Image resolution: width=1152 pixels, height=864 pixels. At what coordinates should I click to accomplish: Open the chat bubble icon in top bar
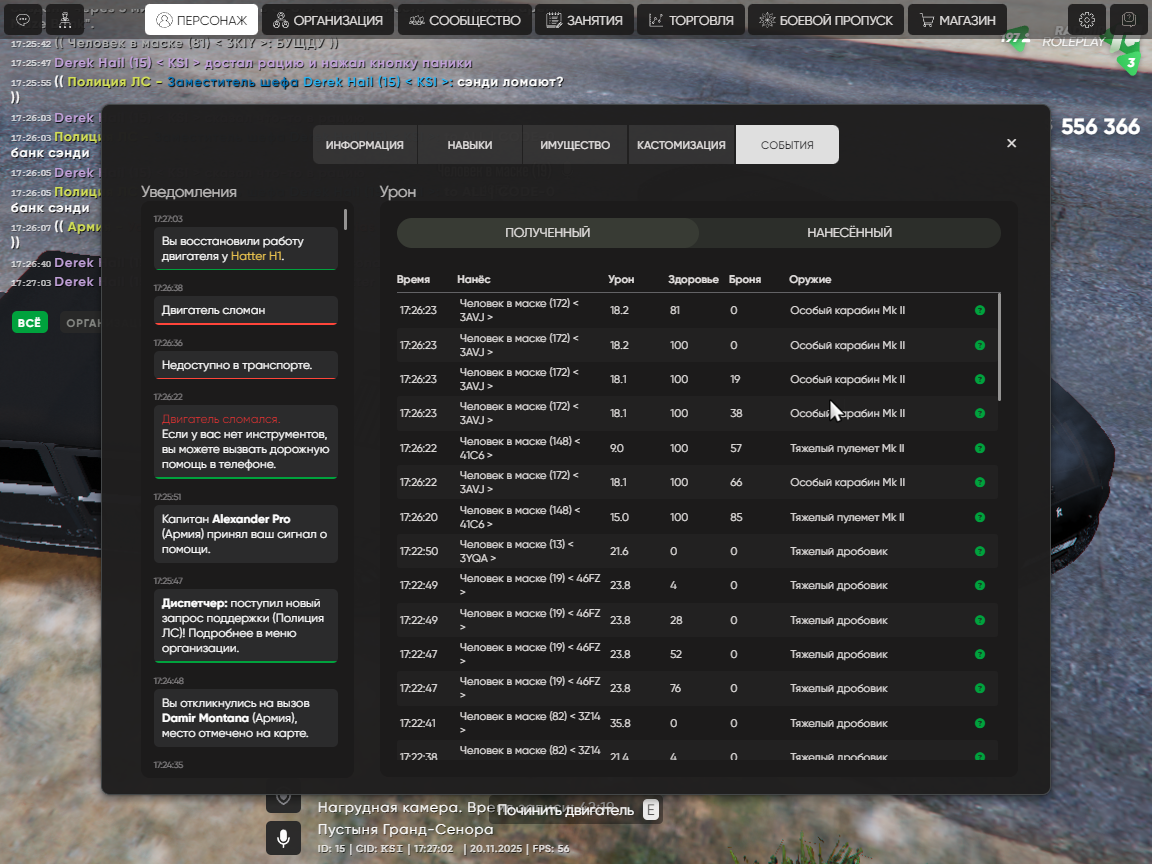[23, 19]
